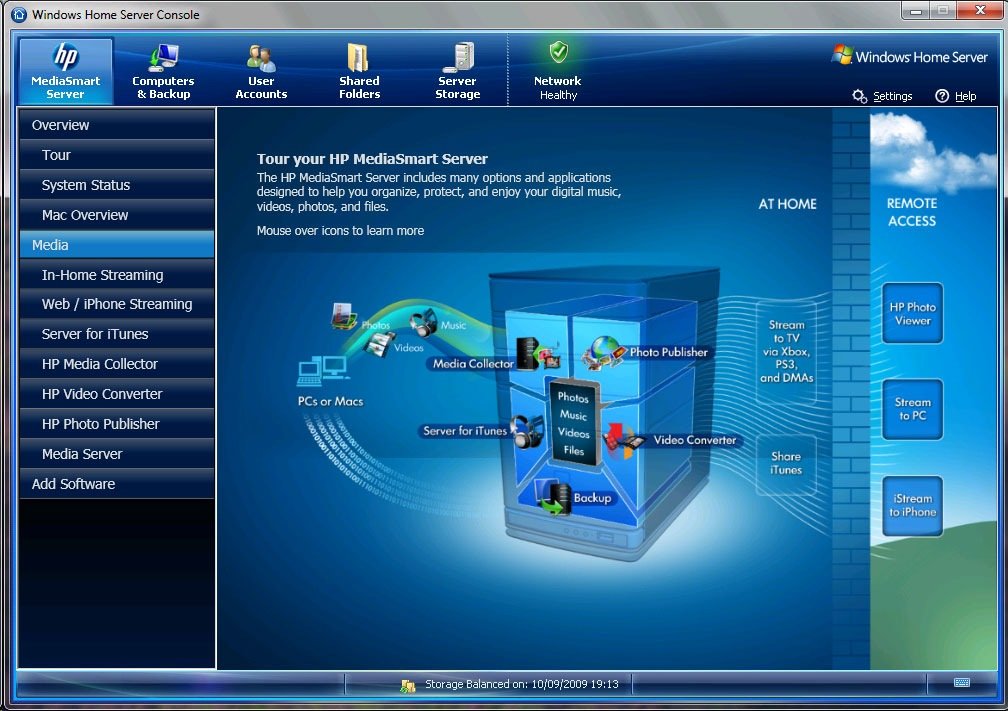Click the keyboard icon in the status bar

[x=962, y=683]
